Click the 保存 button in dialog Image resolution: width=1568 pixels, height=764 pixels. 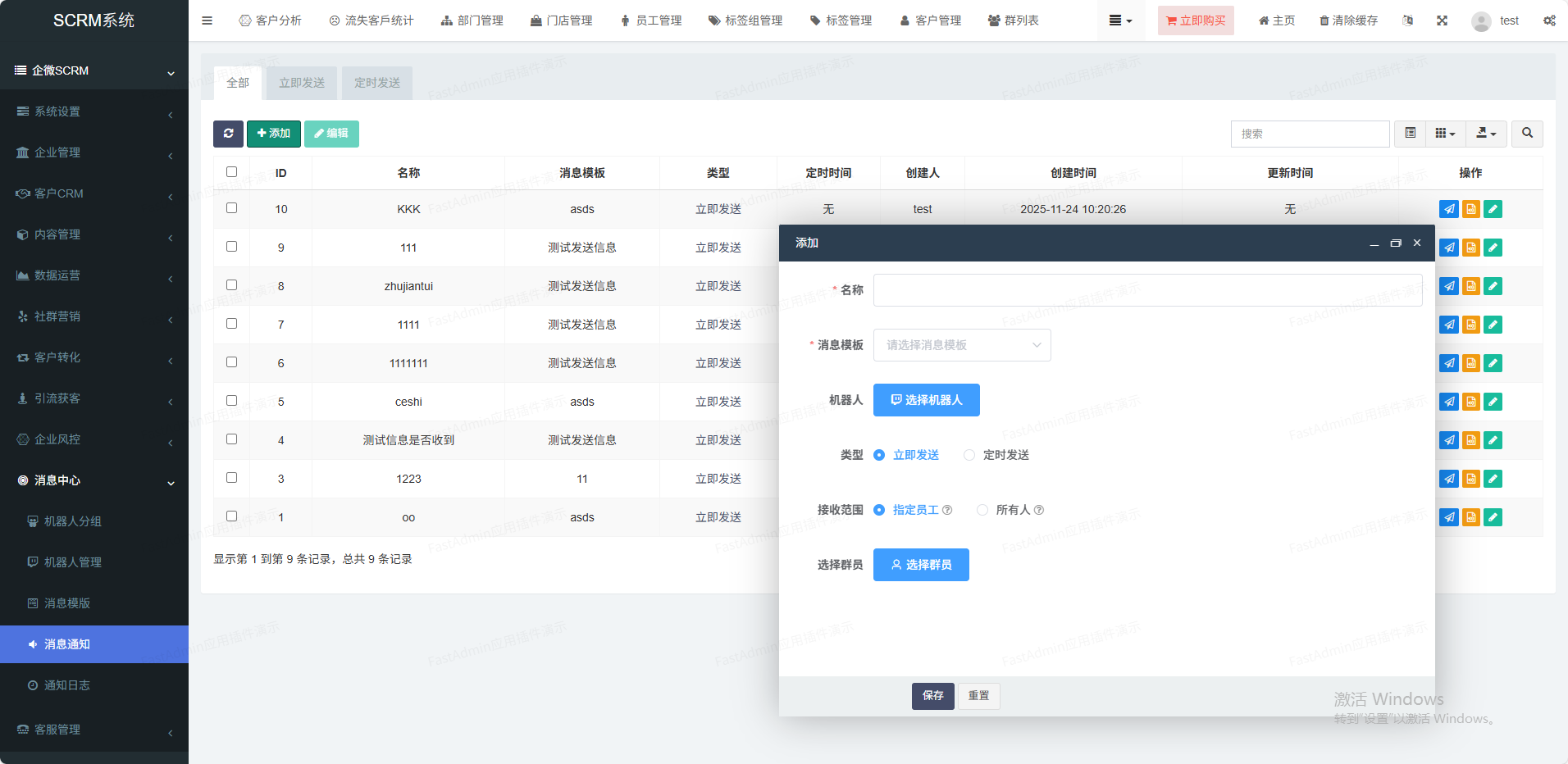pos(932,696)
